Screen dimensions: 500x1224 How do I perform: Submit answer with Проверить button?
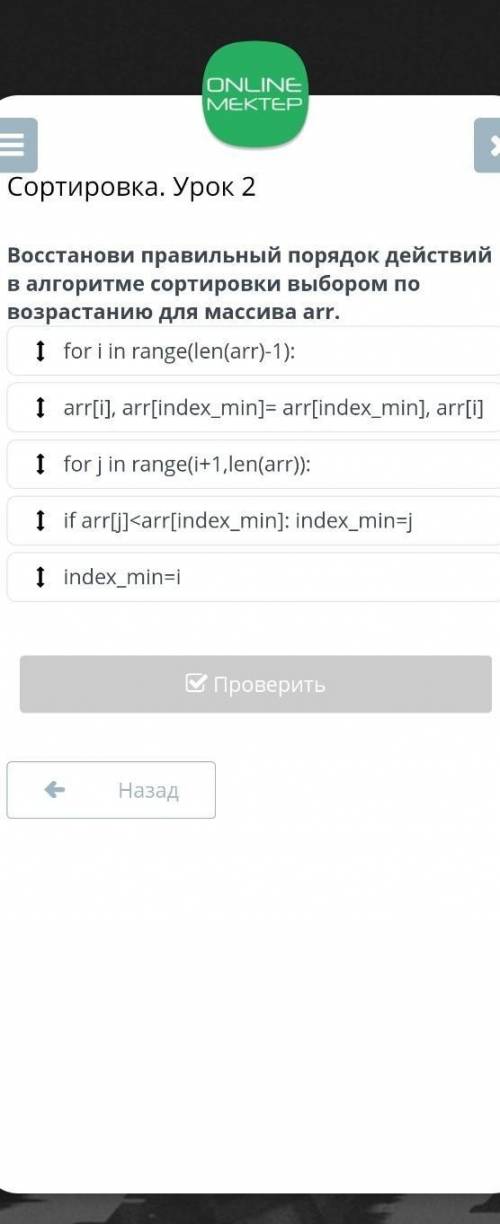coord(256,684)
